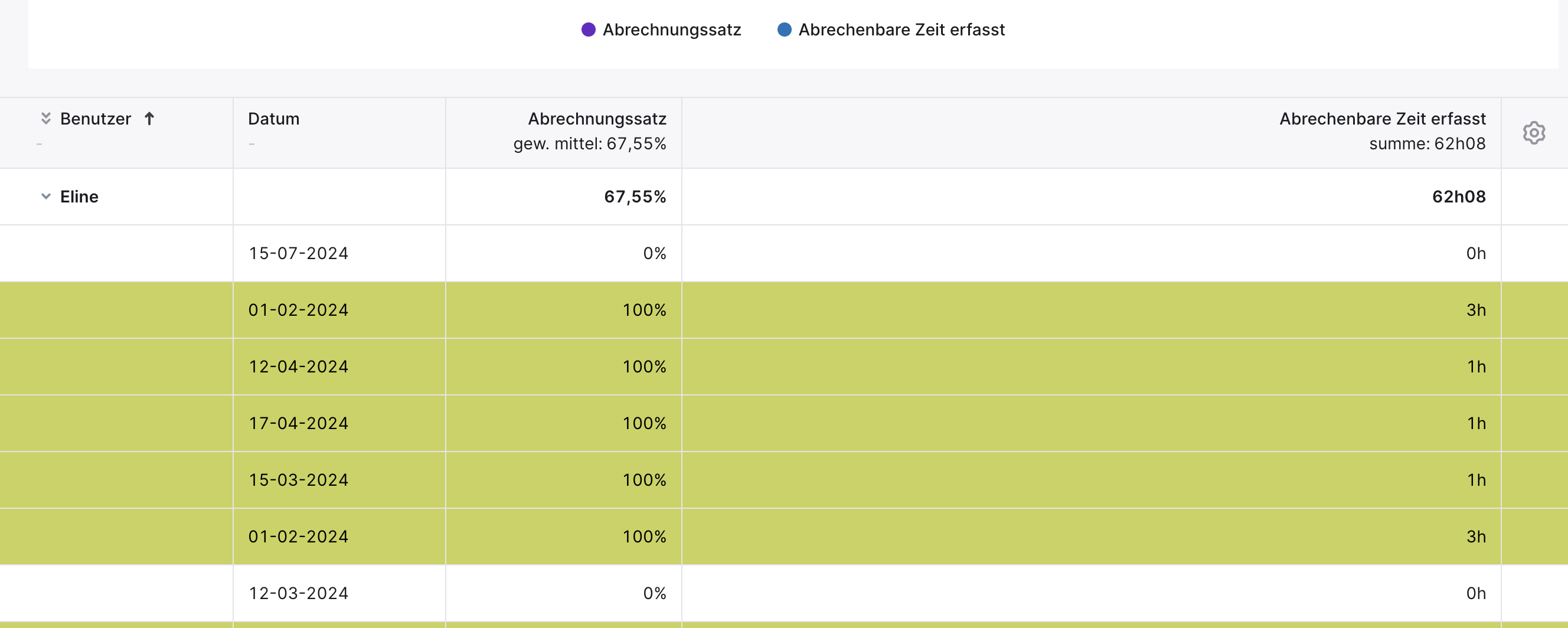Click the Abrechnungssatz column header
This screenshot has width=1568, height=628.
click(x=597, y=119)
